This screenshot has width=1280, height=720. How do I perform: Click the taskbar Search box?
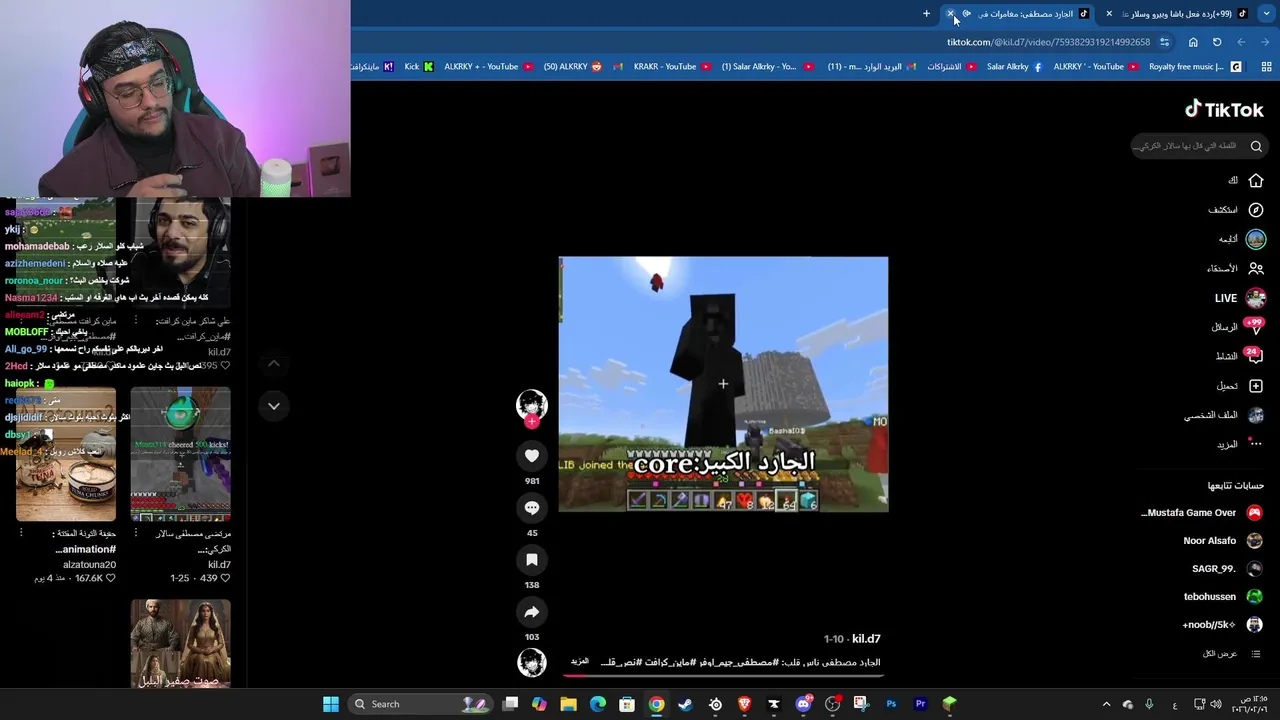pos(421,704)
